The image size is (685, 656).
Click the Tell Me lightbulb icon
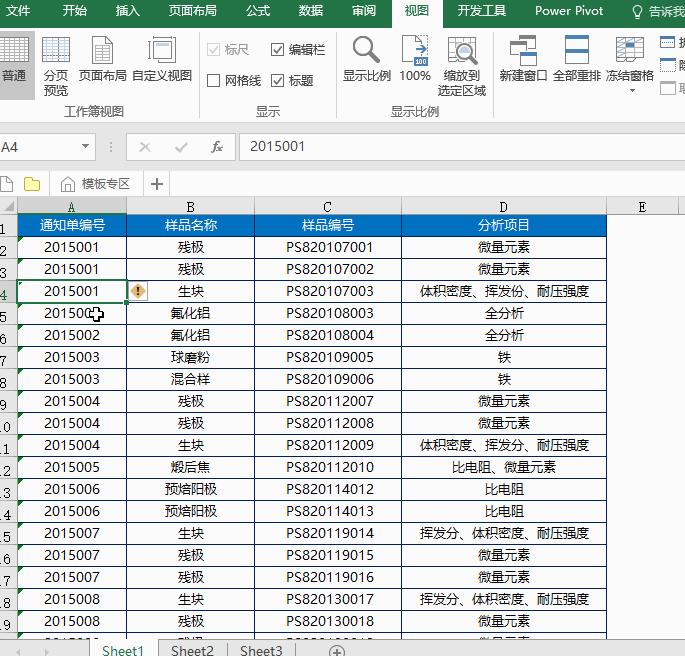[x=637, y=12]
